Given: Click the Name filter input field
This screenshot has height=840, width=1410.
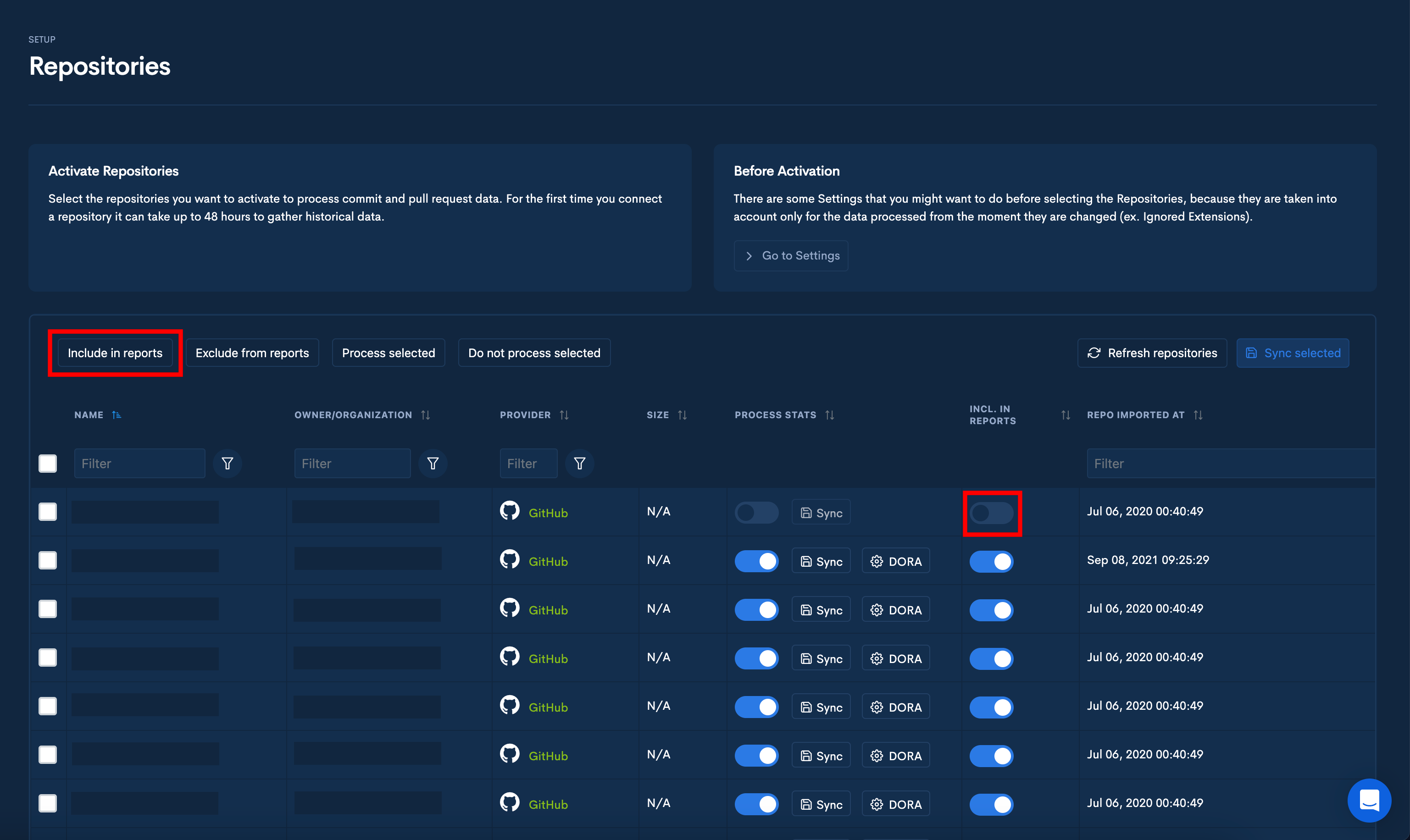Looking at the screenshot, I should [139, 464].
